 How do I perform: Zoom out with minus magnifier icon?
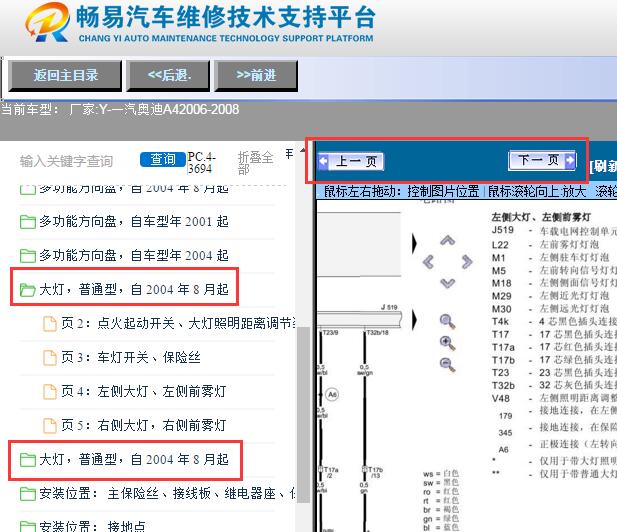pos(447,364)
